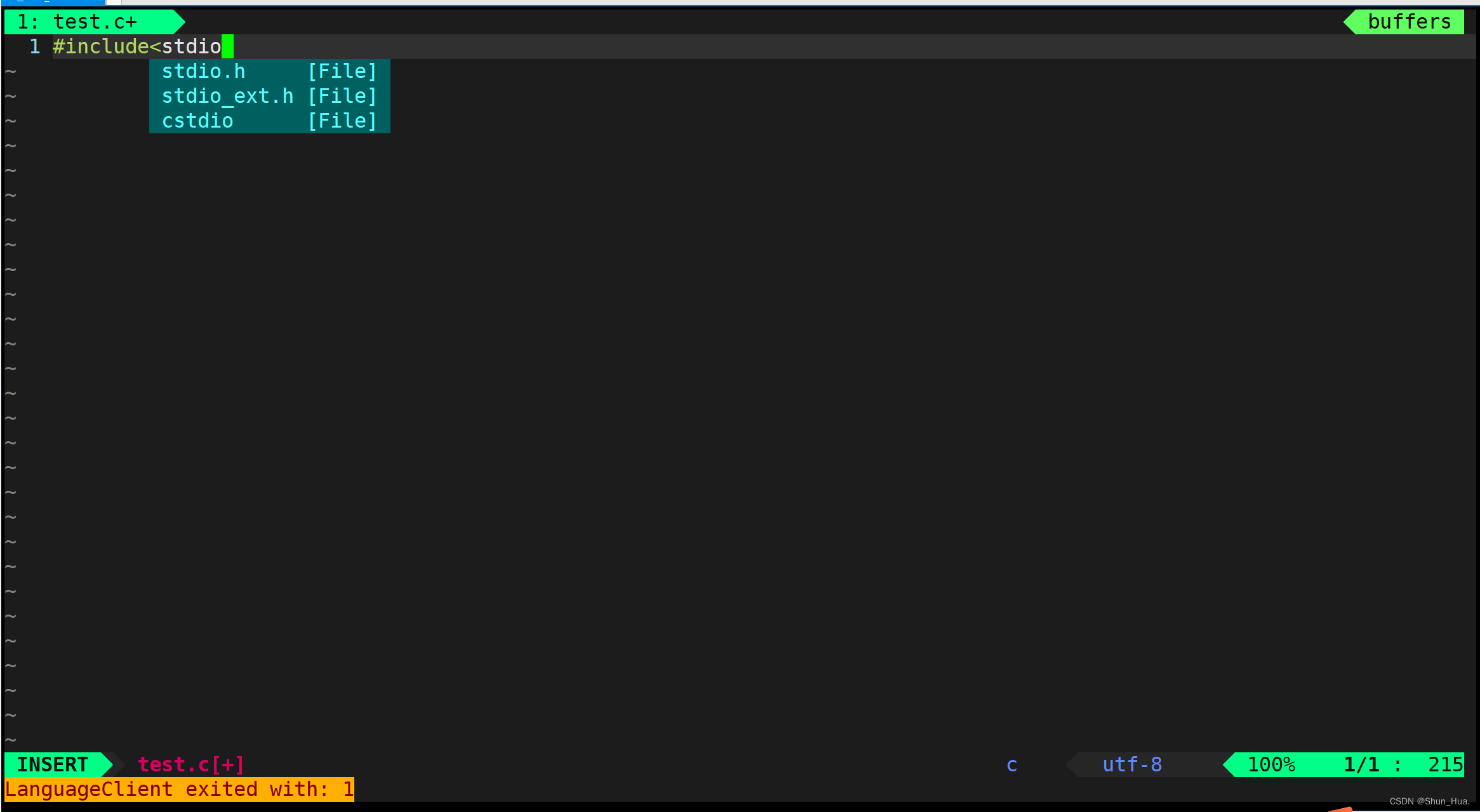Click the INSERT mode indicator
The image size is (1480, 812).
[53, 765]
